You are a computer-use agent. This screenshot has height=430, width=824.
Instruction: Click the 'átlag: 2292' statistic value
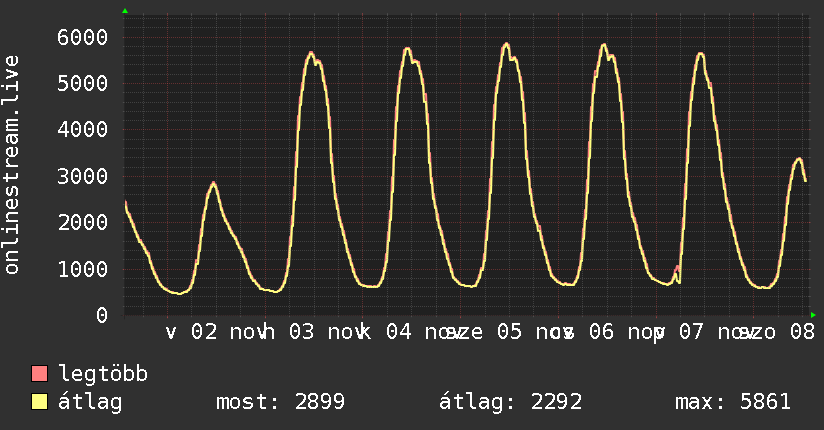(510, 403)
